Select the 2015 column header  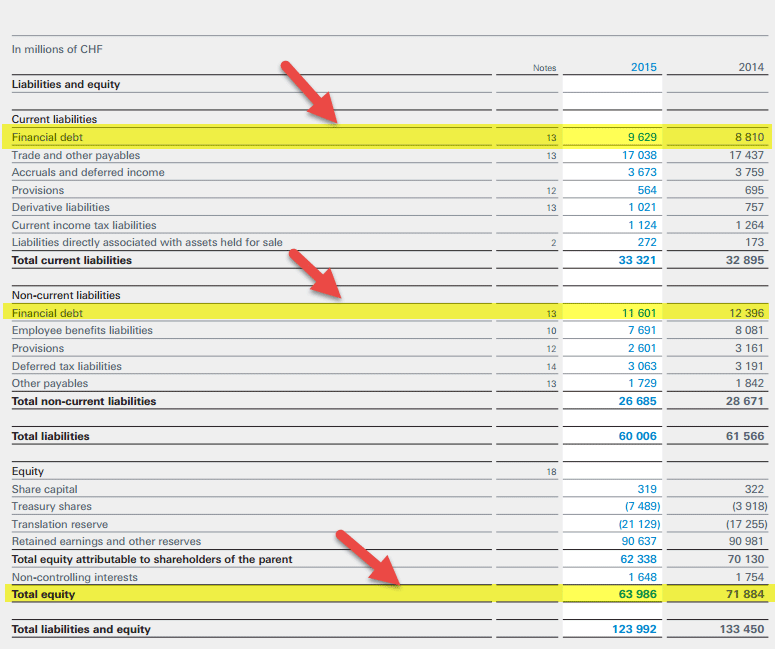[x=644, y=67]
